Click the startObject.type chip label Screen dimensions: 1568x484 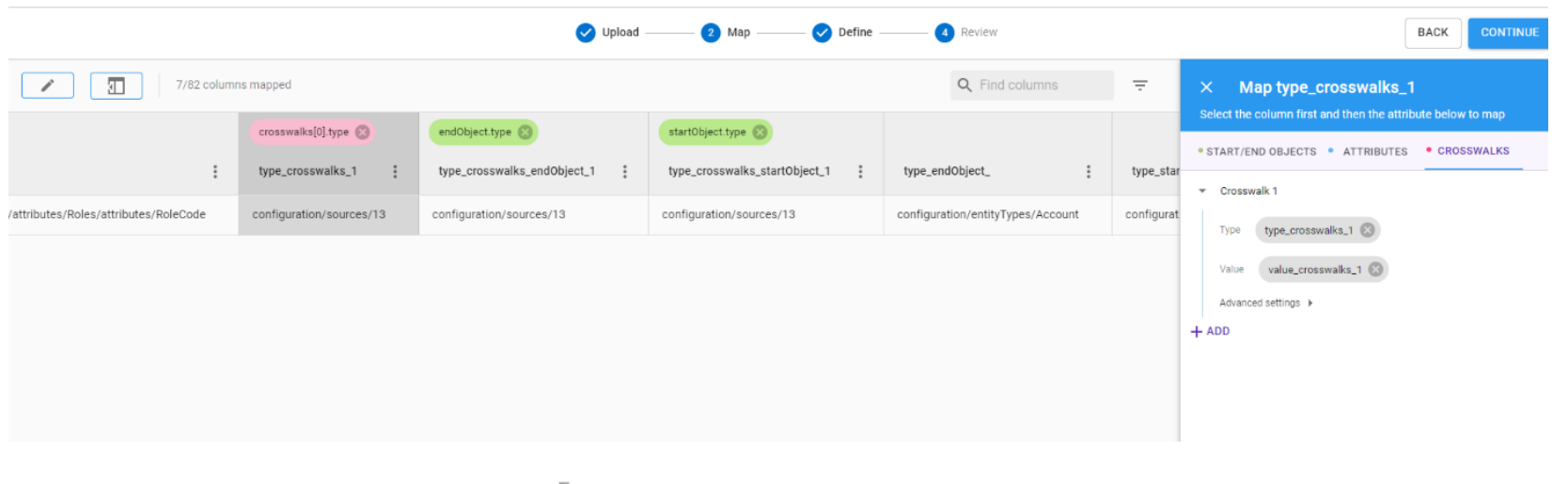tap(707, 133)
